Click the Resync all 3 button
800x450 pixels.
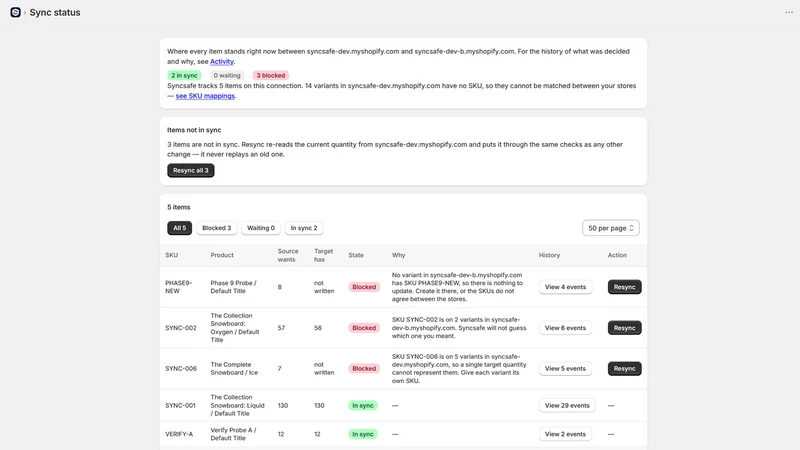(191, 170)
